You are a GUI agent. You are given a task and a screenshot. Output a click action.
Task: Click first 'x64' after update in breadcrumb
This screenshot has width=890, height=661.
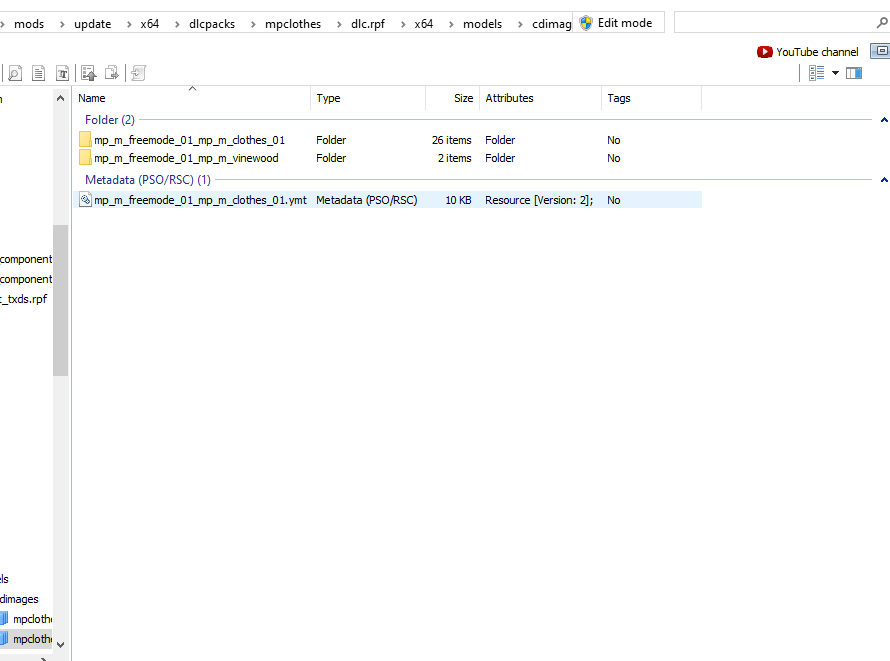[150, 24]
